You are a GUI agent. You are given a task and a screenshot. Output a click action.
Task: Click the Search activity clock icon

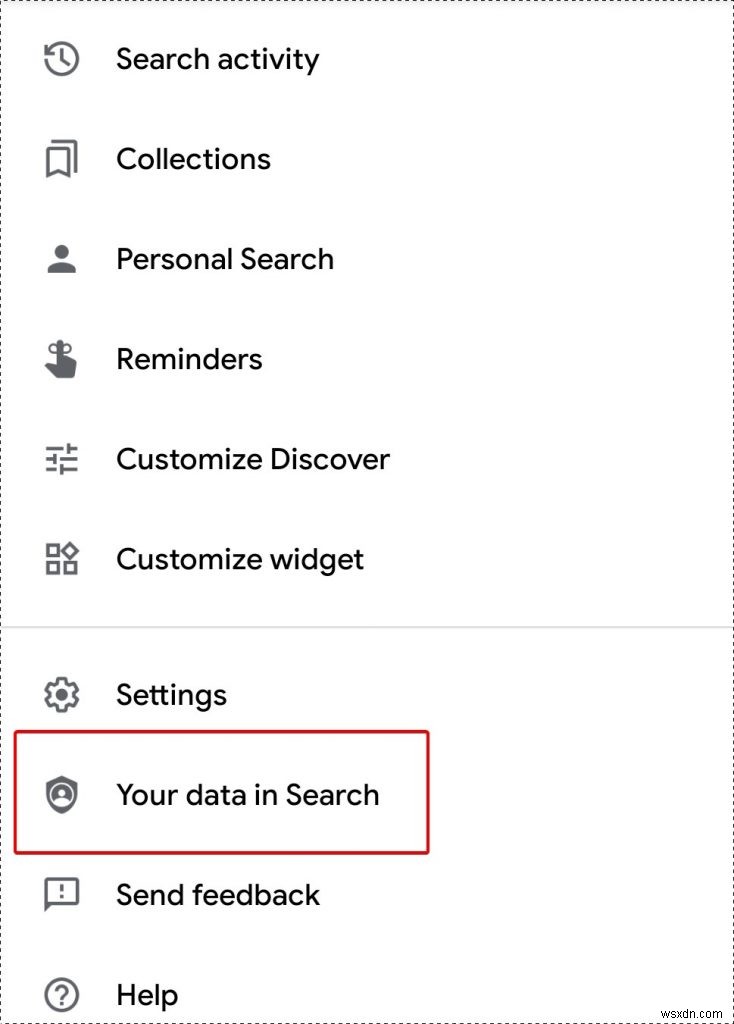coord(60,58)
